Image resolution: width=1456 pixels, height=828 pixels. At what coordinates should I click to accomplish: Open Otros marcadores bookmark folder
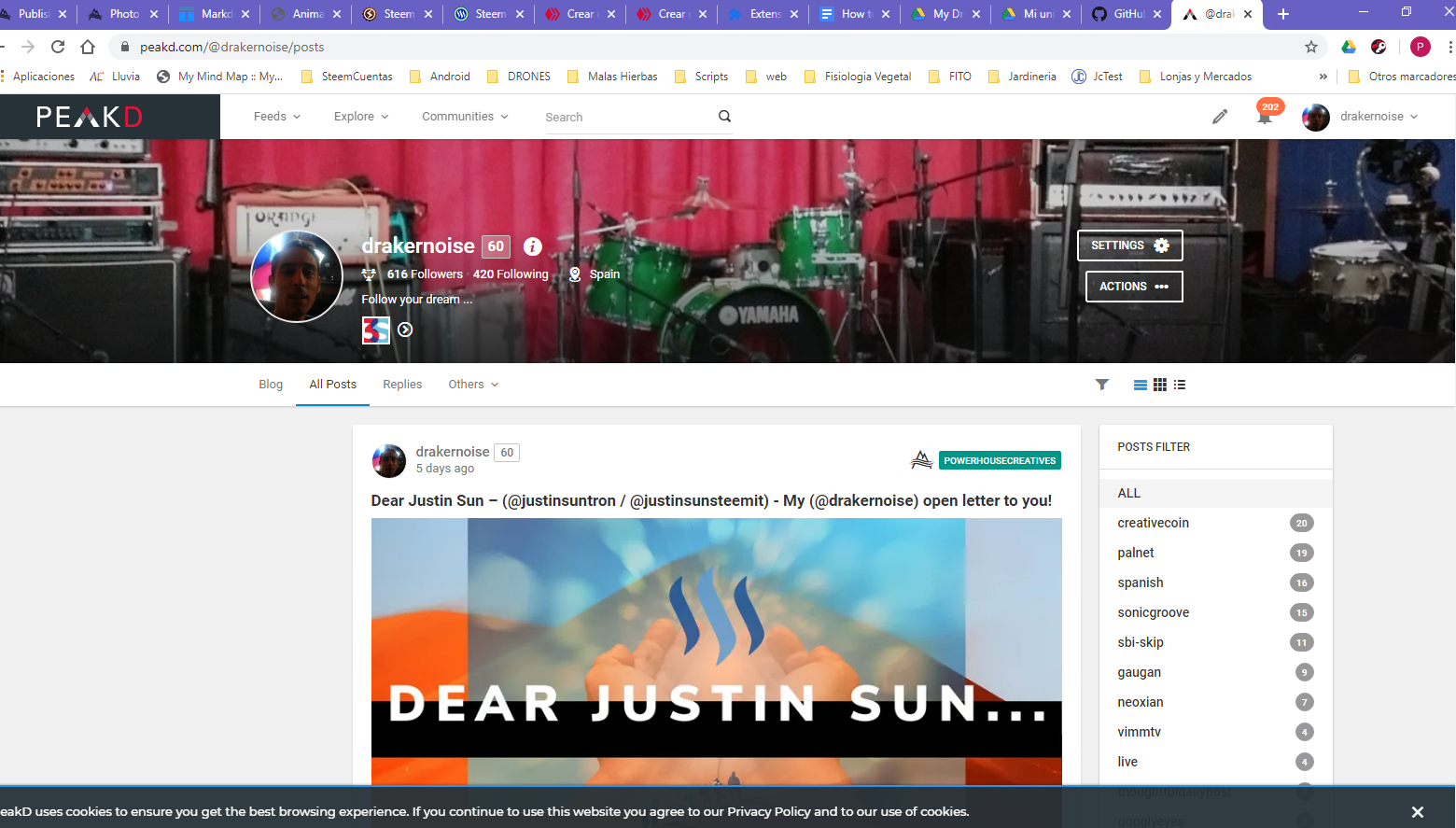tap(1402, 77)
